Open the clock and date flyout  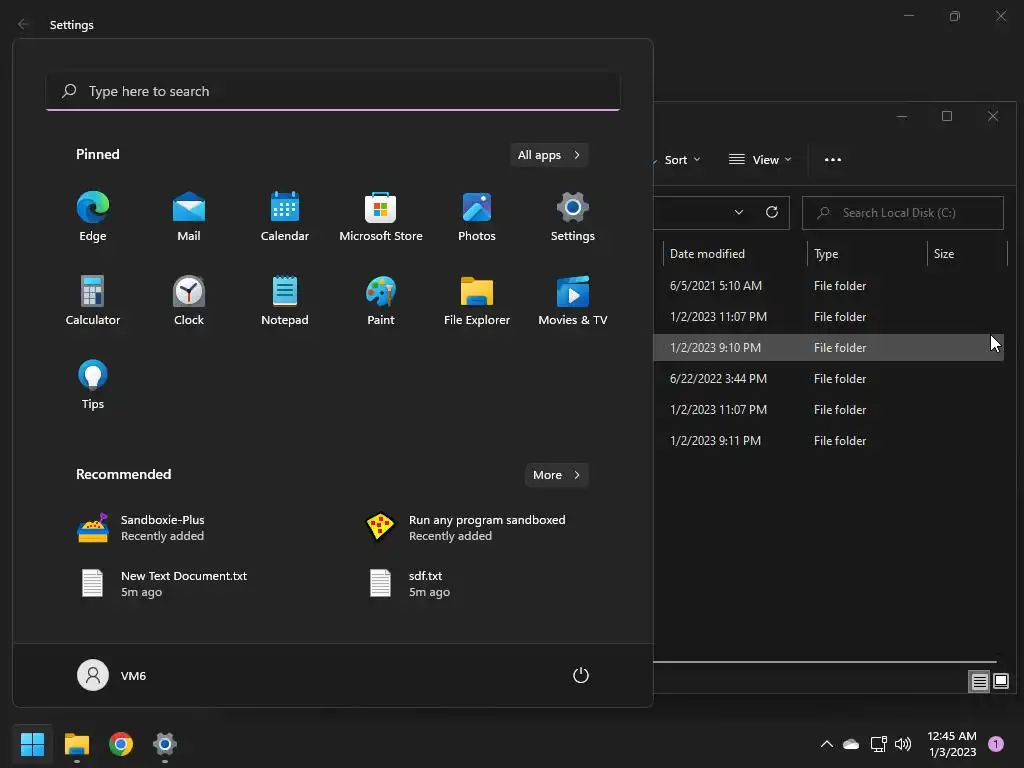[x=952, y=744]
